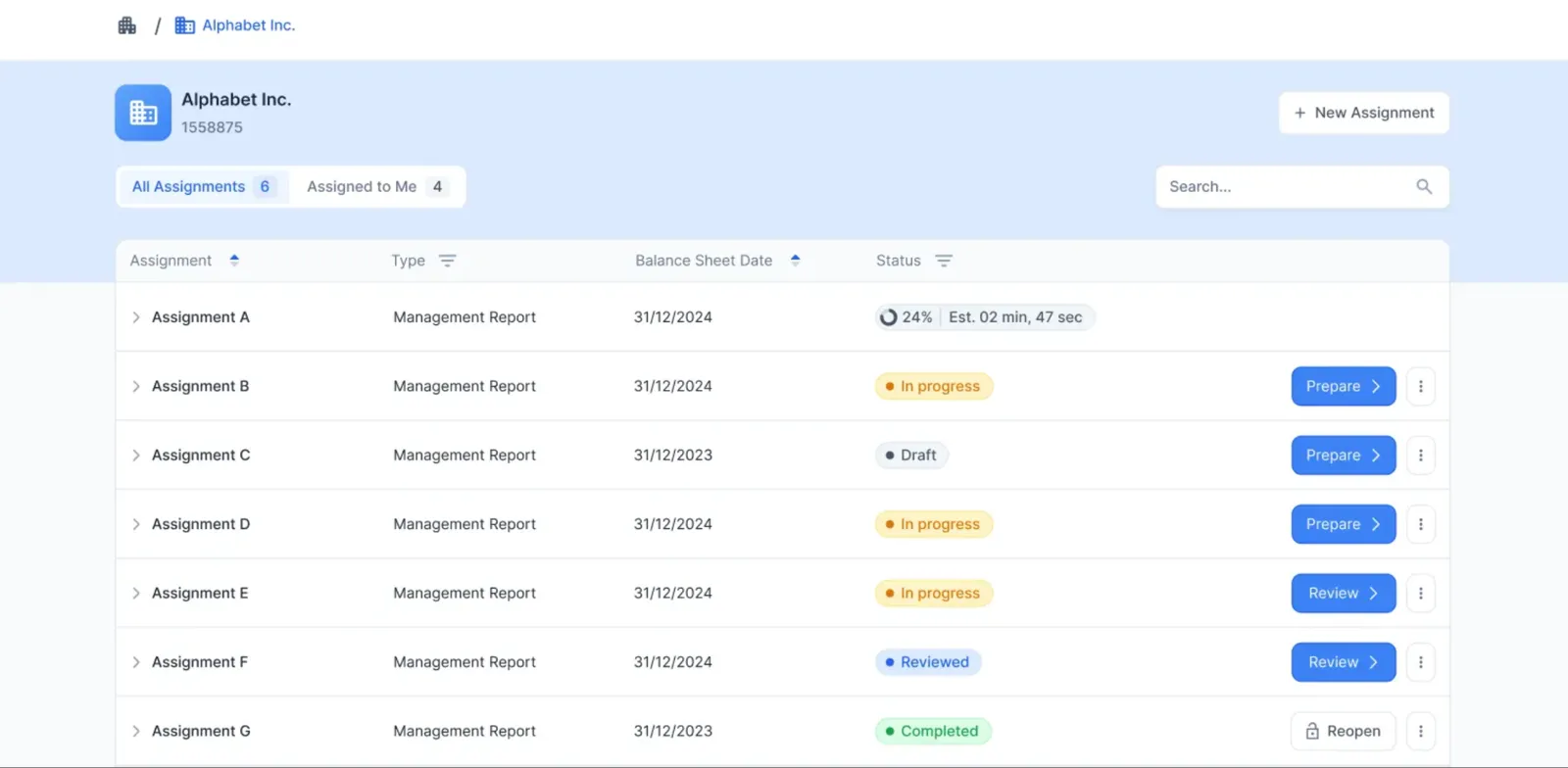Image resolution: width=1568 pixels, height=768 pixels.
Task: Click the blue Alphabet Inc. company logo tile
Action: [x=143, y=113]
